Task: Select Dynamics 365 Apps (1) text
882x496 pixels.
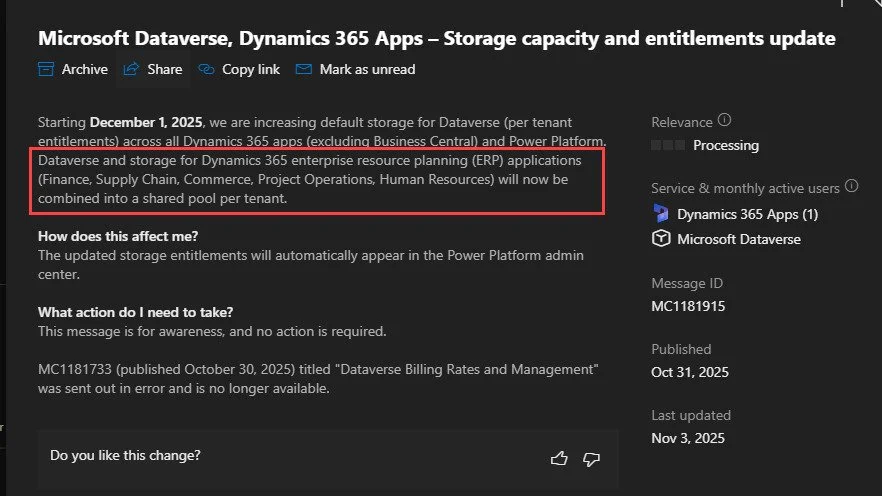Action: click(748, 214)
